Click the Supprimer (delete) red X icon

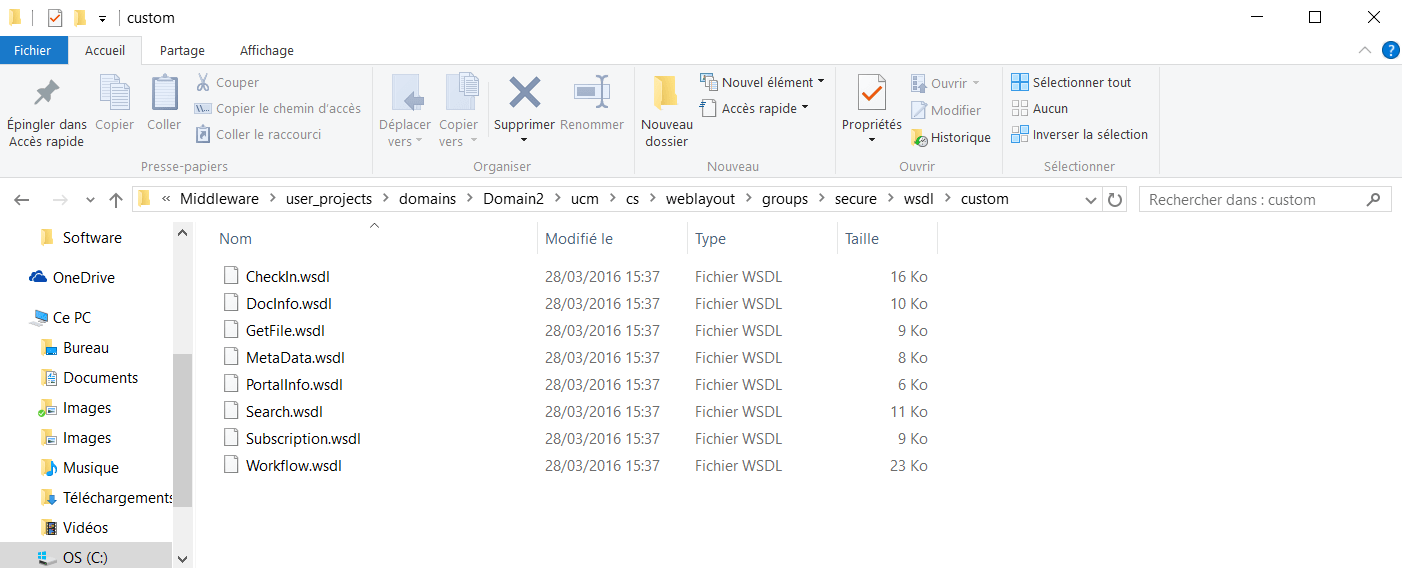pos(524,93)
